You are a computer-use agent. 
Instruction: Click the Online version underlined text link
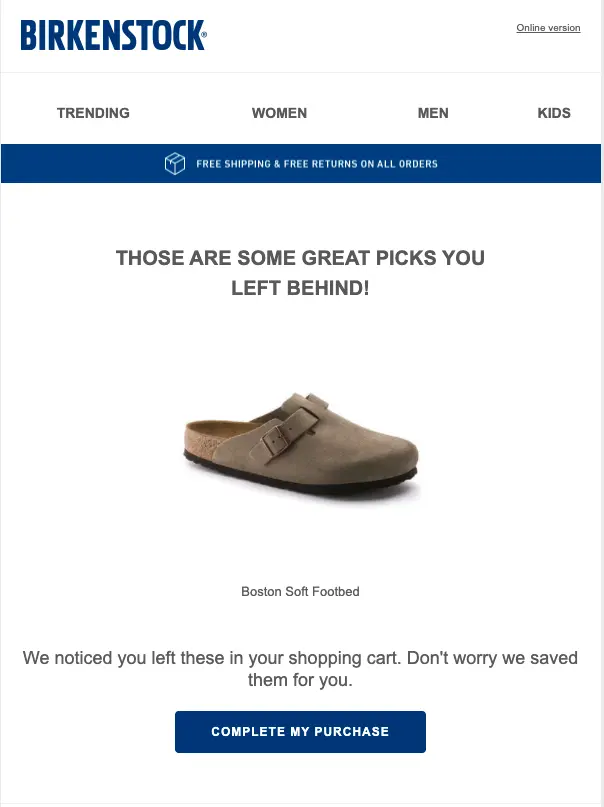[548, 27]
